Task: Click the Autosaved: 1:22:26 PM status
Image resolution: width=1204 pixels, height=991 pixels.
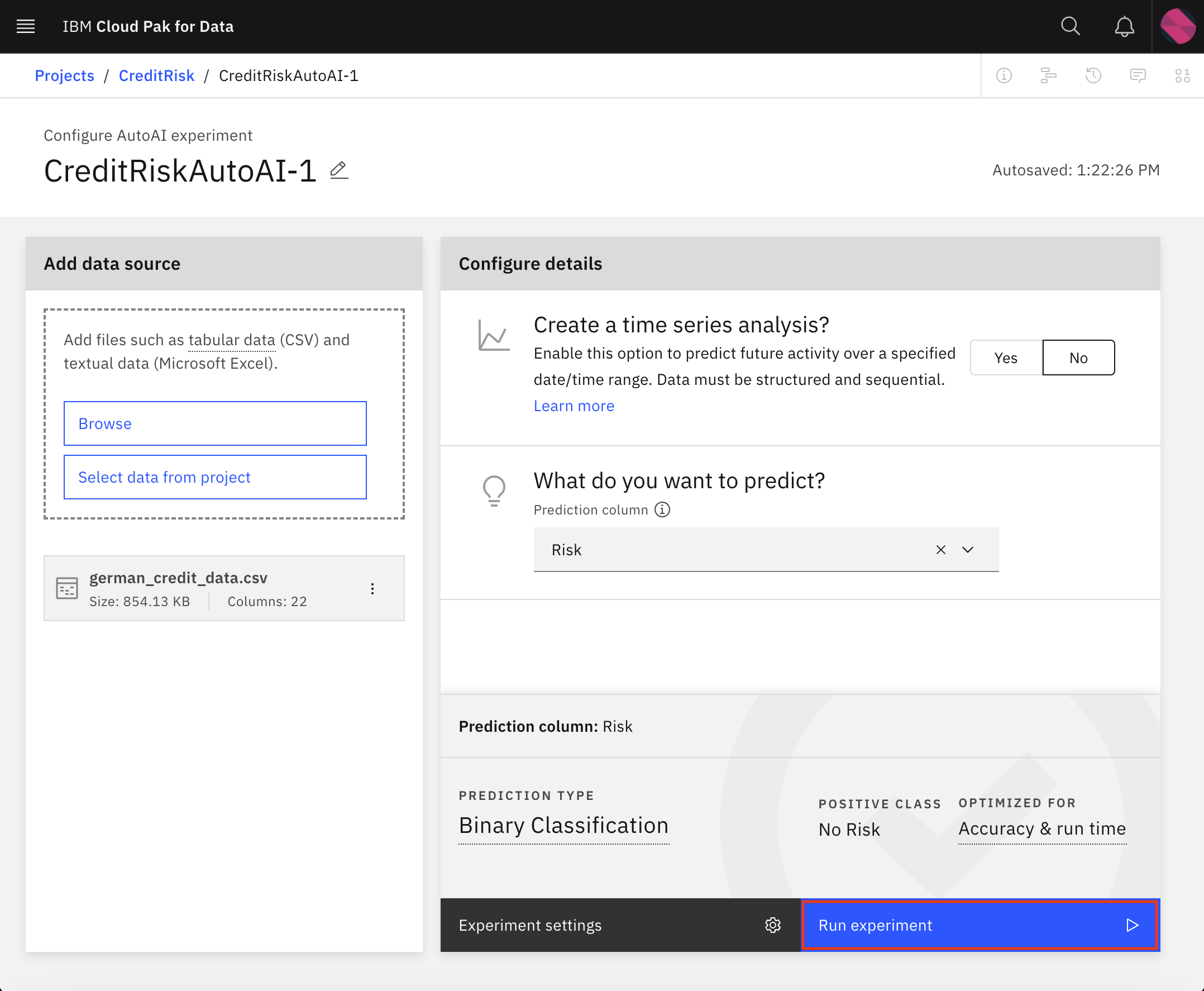Action: point(1076,170)
